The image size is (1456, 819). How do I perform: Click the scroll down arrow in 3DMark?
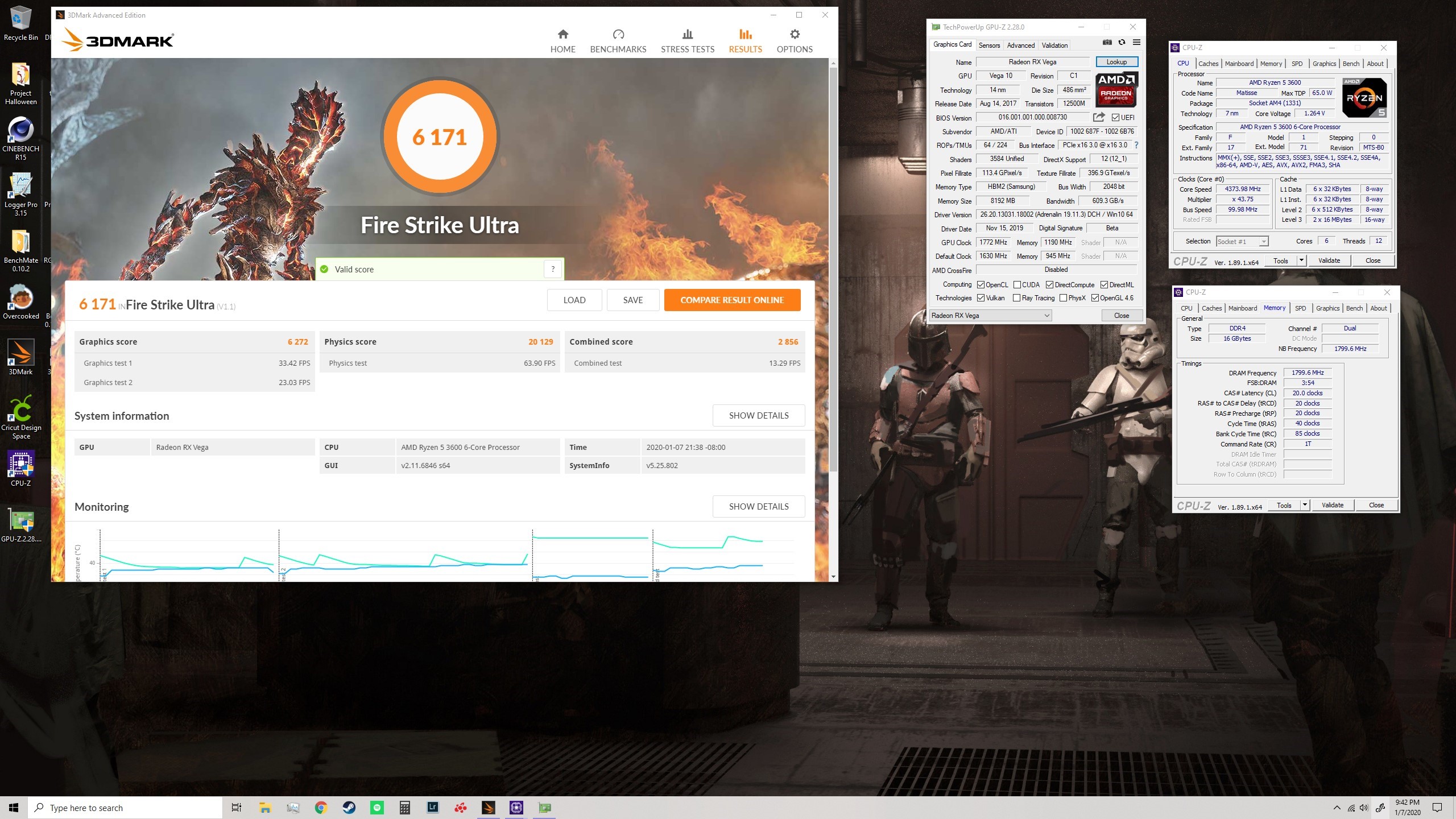[833, 577]
